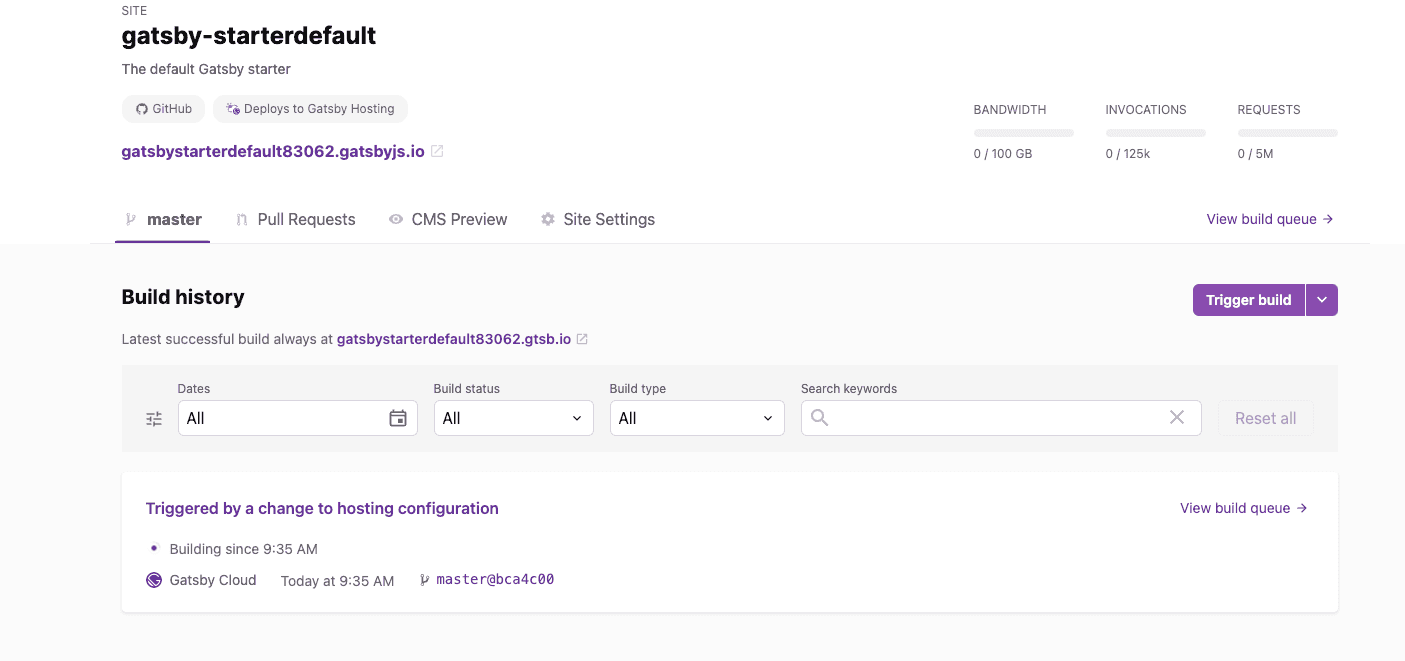Clear search keywords with the X icon

1177,418
